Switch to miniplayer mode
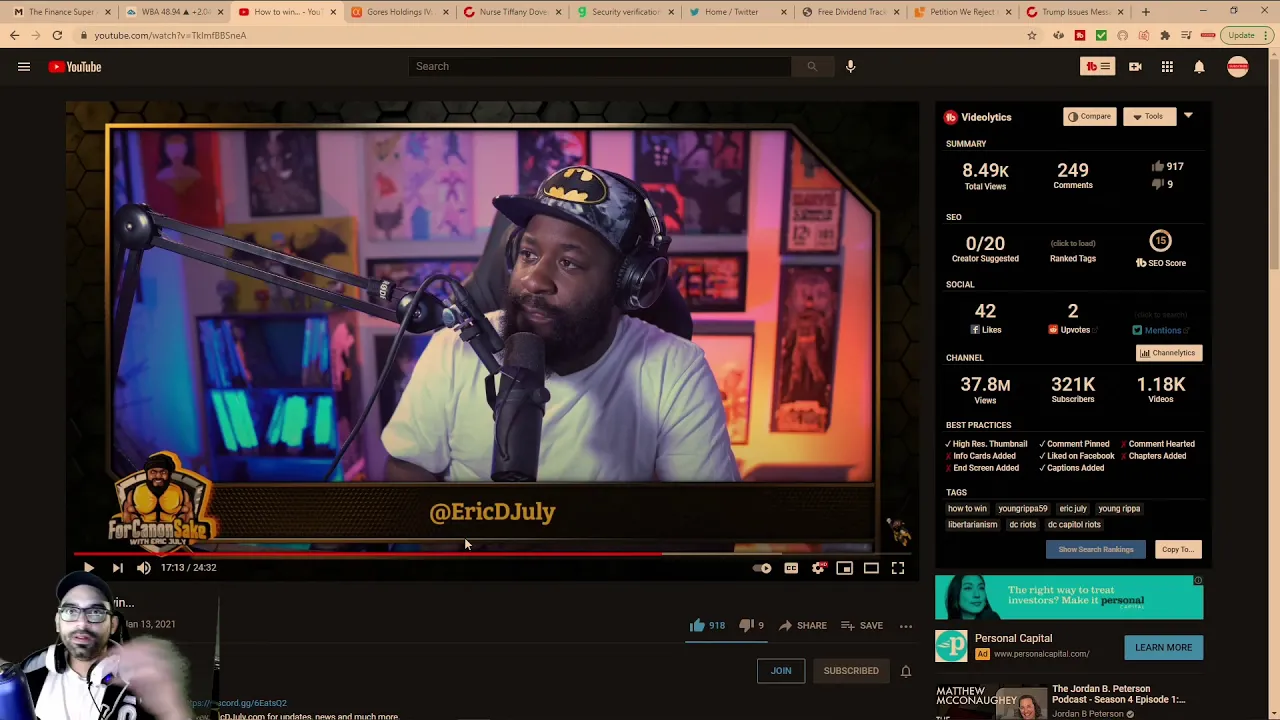 pyautogui.click(x=844, y=568)
